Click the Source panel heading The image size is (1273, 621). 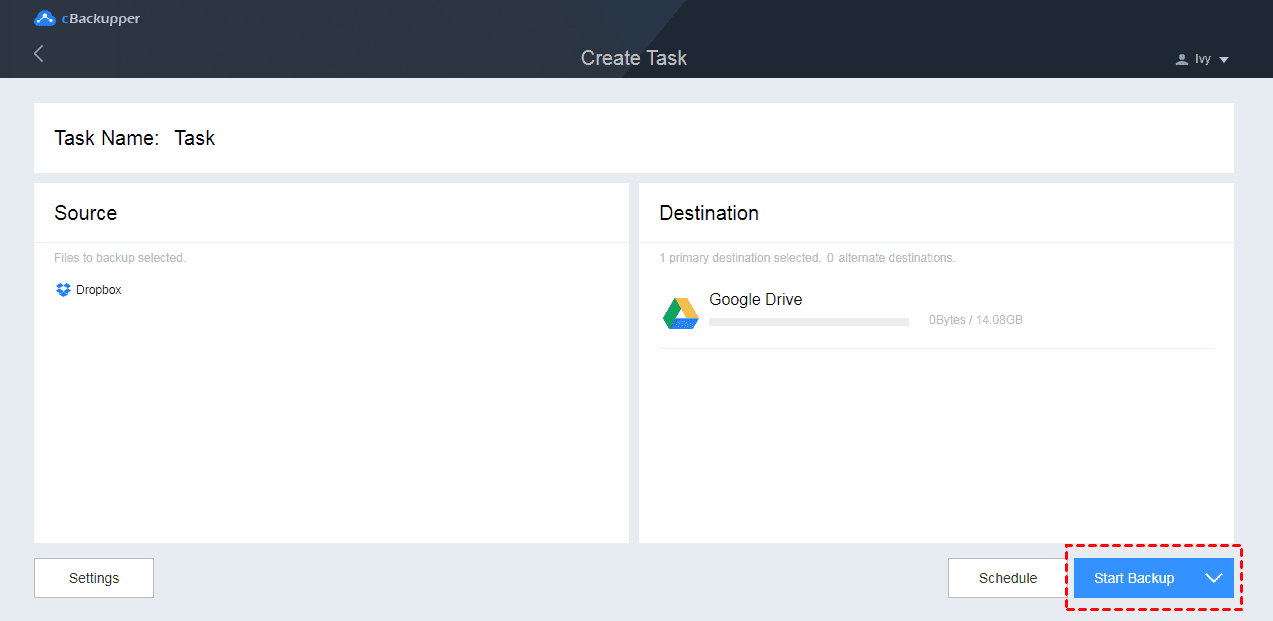[x=86, y=213]
